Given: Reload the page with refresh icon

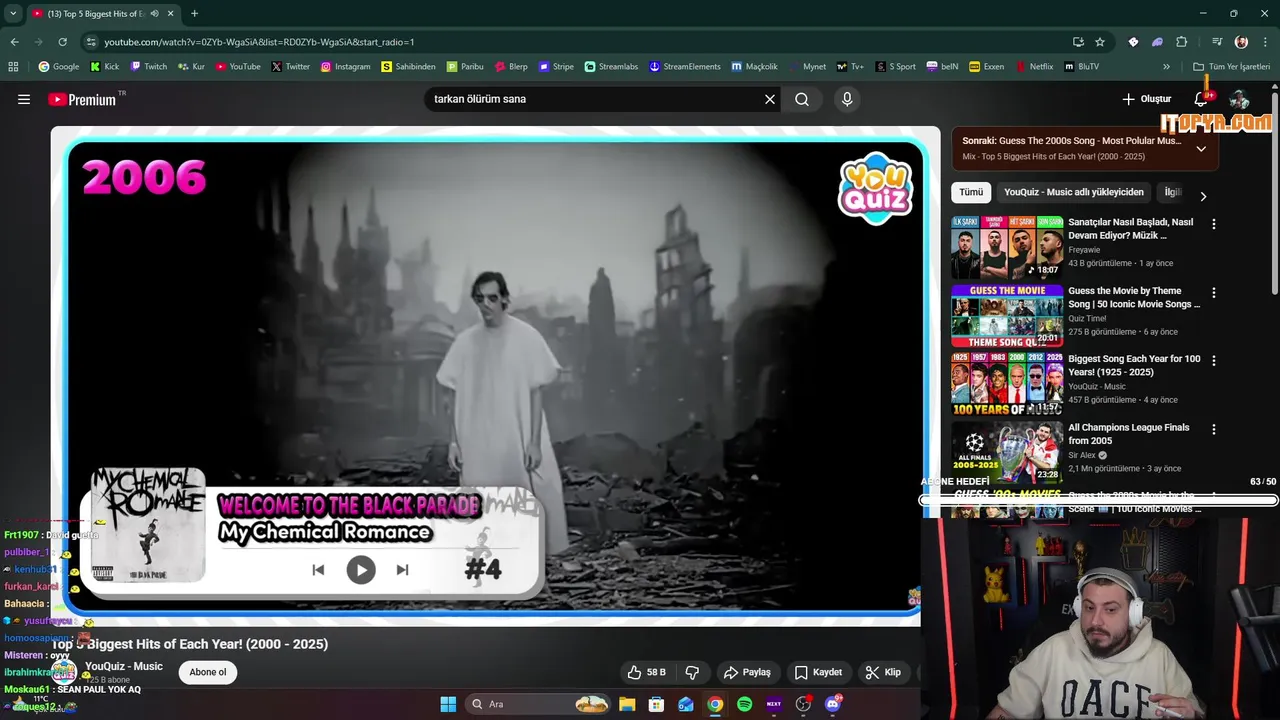Looking at the screenshot, I should coord(62,42).
